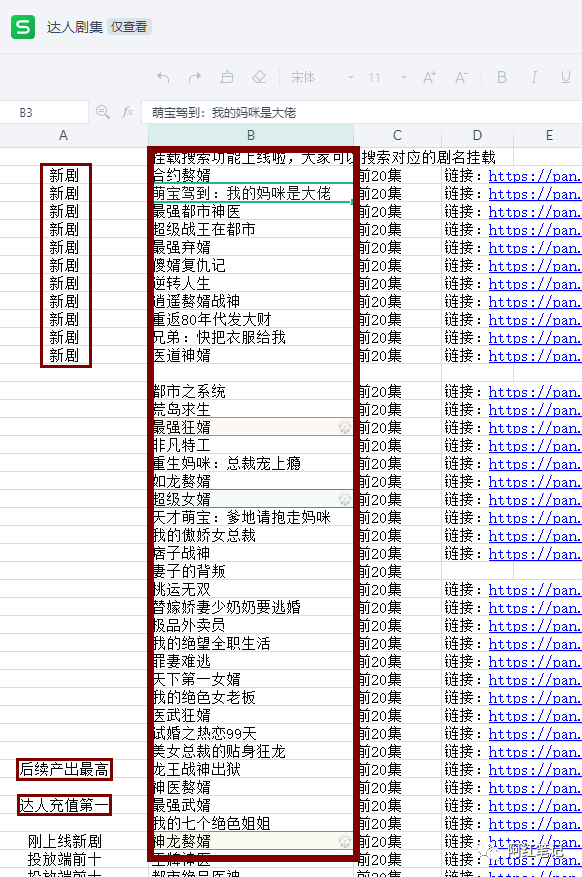Image resolution: width=582 pixels, height=877 pixels.
Task: Open the pan link for 都市之系统
Action: click(x=535, y=392)
